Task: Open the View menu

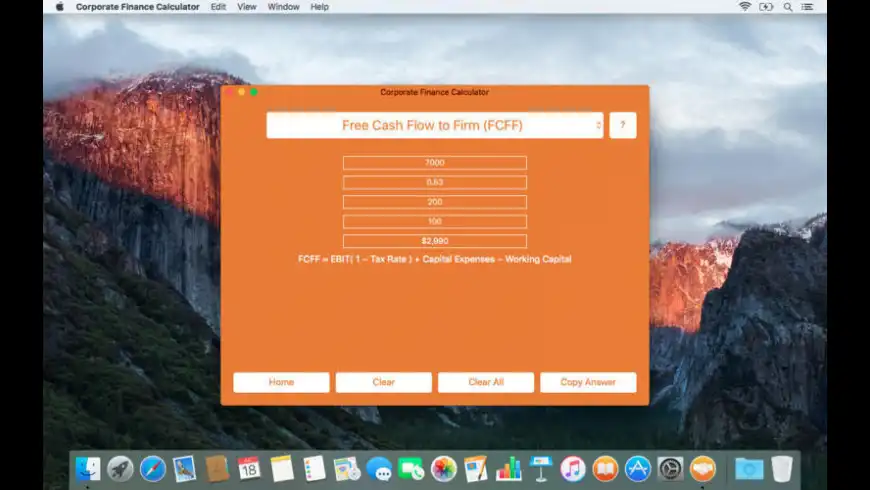Action: (x=247, y=7)
